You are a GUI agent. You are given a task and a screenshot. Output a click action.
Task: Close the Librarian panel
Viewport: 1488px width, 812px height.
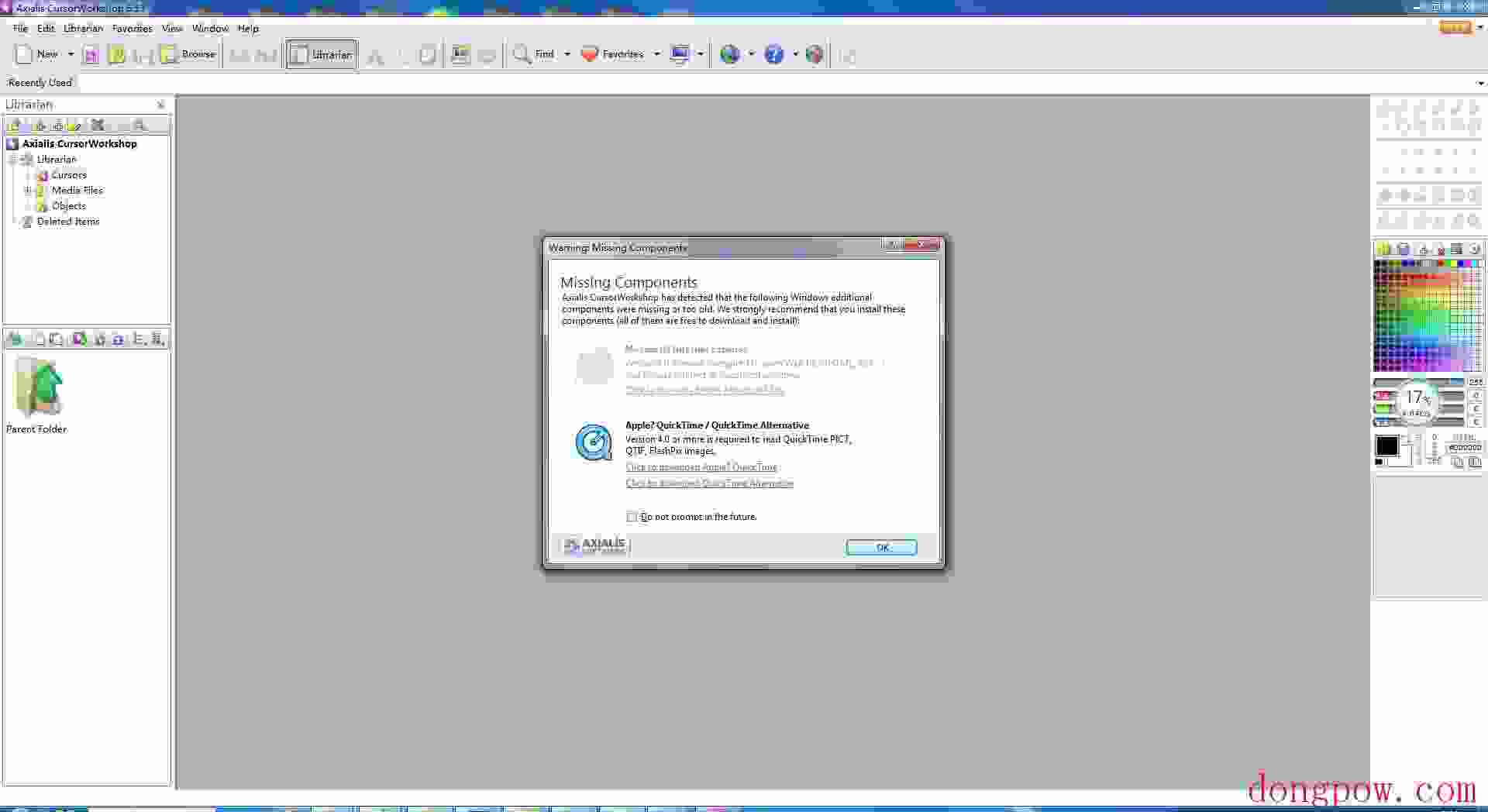(160, 105)
